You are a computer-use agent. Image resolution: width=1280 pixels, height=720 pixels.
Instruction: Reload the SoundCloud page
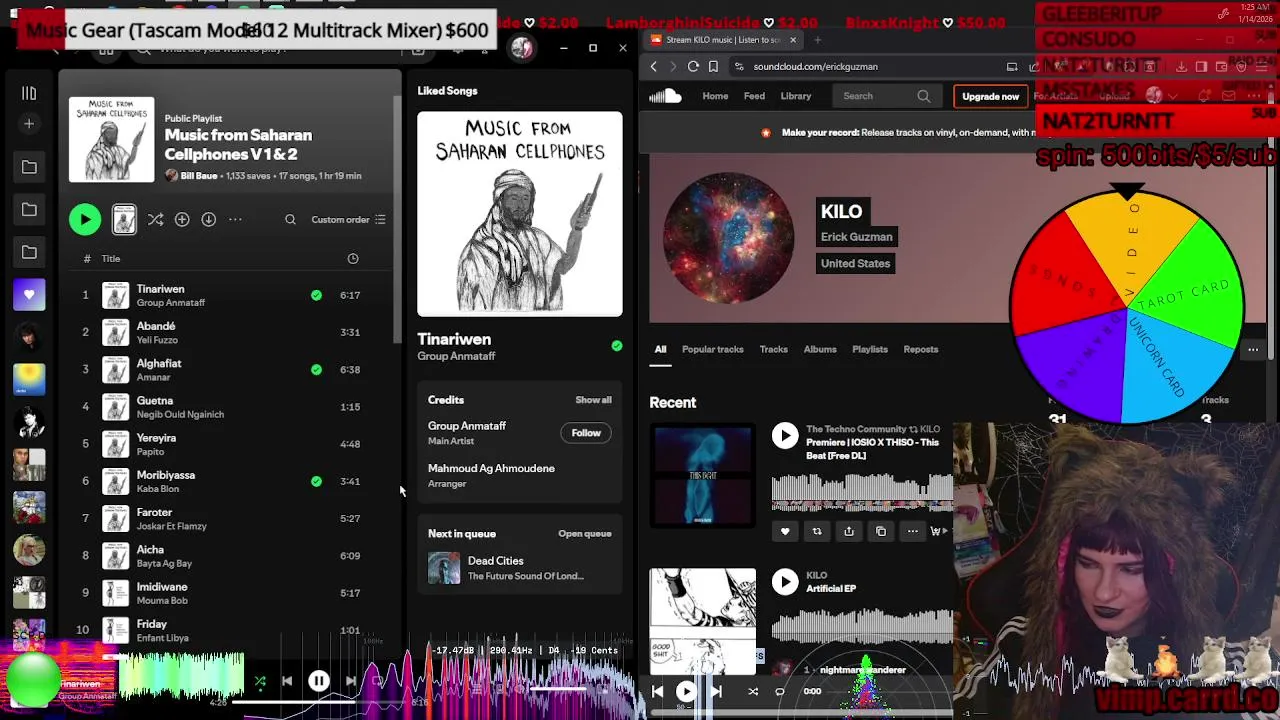click(693, 67)
